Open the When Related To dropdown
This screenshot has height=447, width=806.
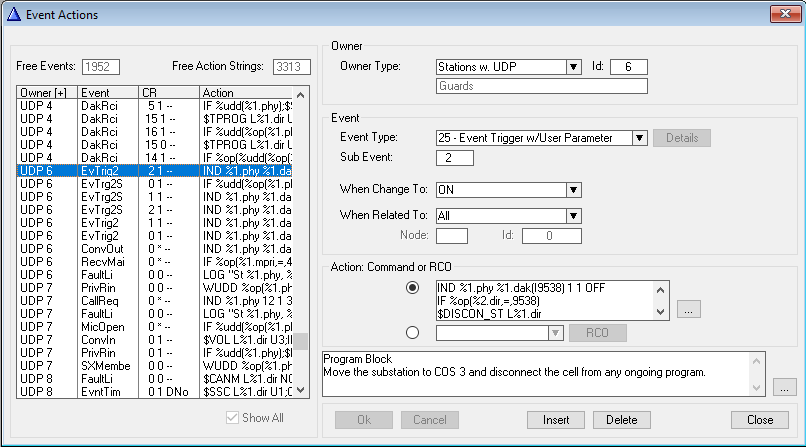(573, 215)
